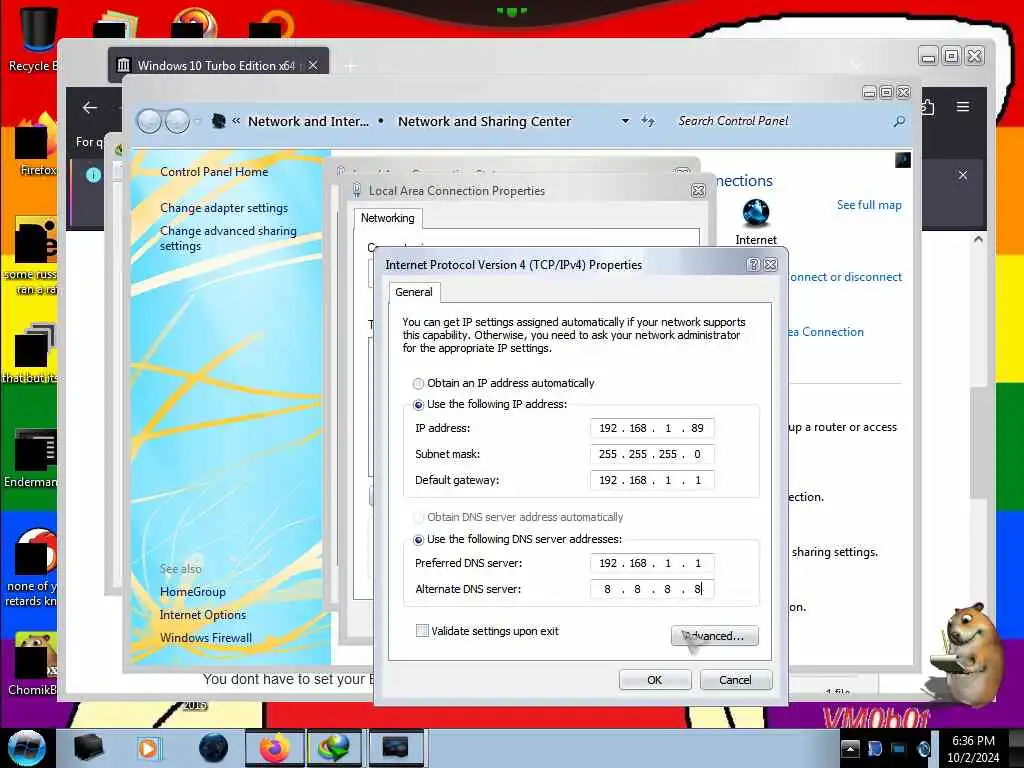Click the monitor window taskbar button
Image resolution: width=1024 pixels, height=768 pixels.
(x=396, y=748)
